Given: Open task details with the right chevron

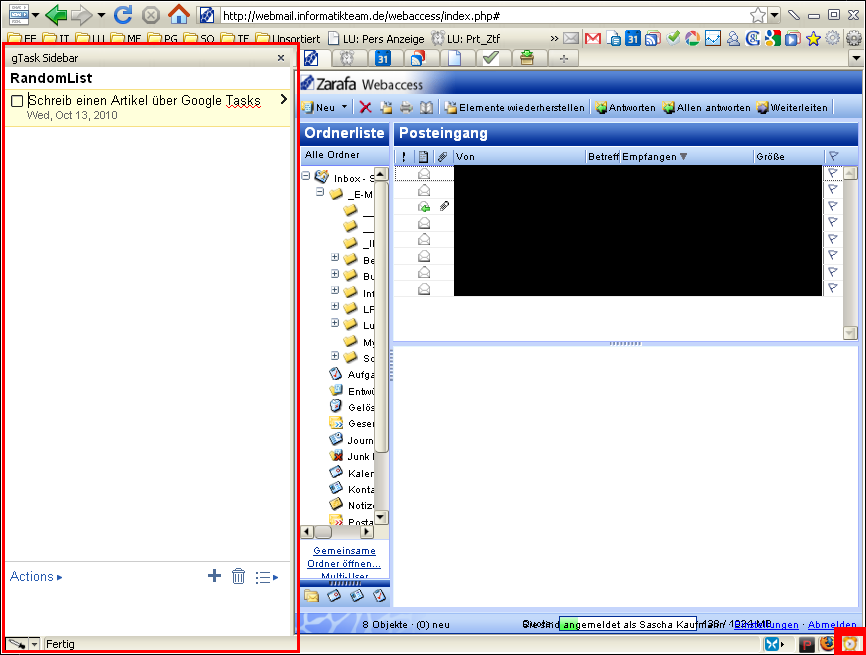Looking at the screenshot, I should click(283, 99).
